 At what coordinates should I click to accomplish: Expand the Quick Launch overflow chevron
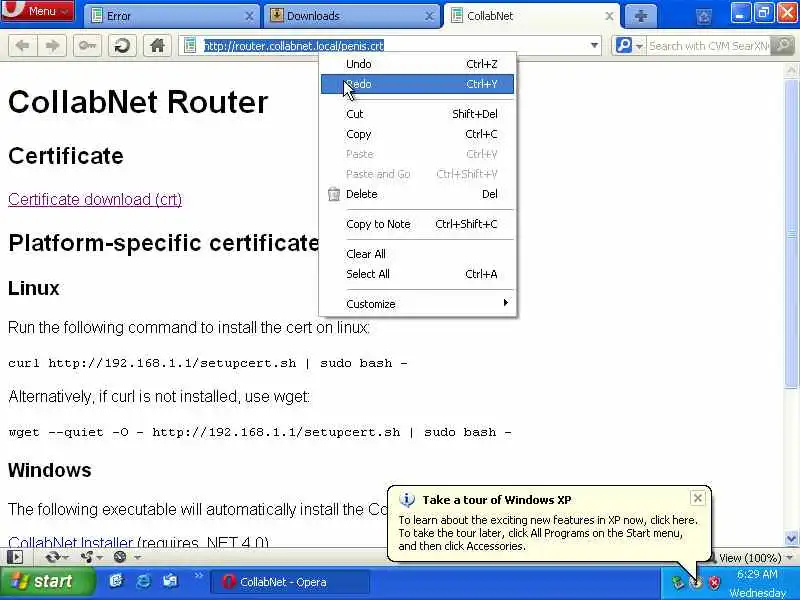pos(198,576)
